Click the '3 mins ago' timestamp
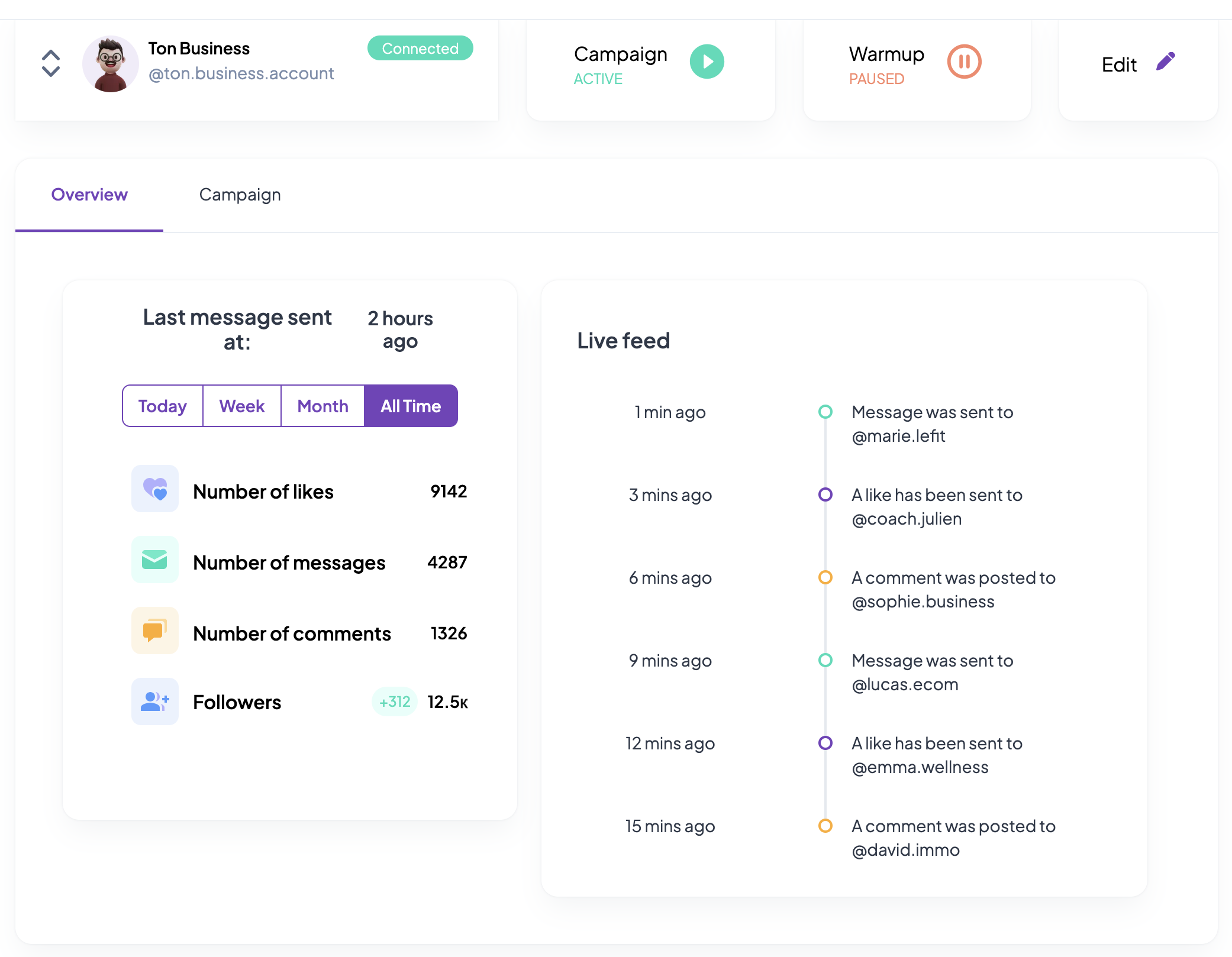This screenshot has height=957, width=1232. [x=670, y=495]
